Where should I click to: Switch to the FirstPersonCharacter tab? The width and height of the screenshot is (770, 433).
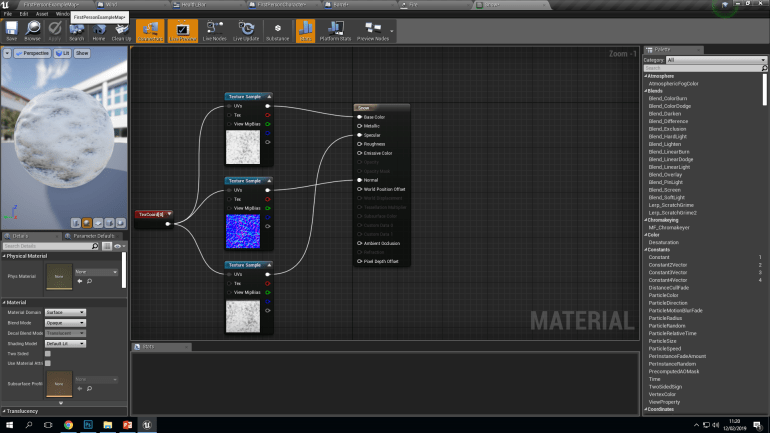click(x=282, y=4)
